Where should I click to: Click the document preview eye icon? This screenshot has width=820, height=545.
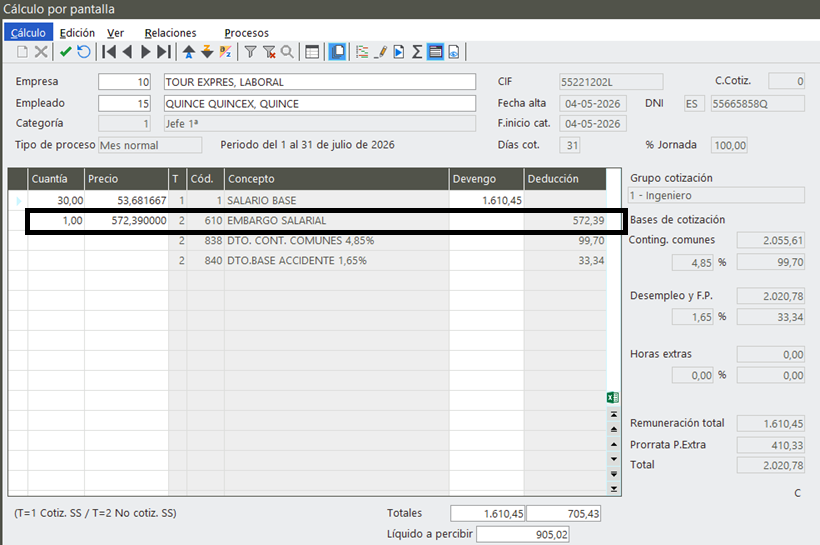453,52
